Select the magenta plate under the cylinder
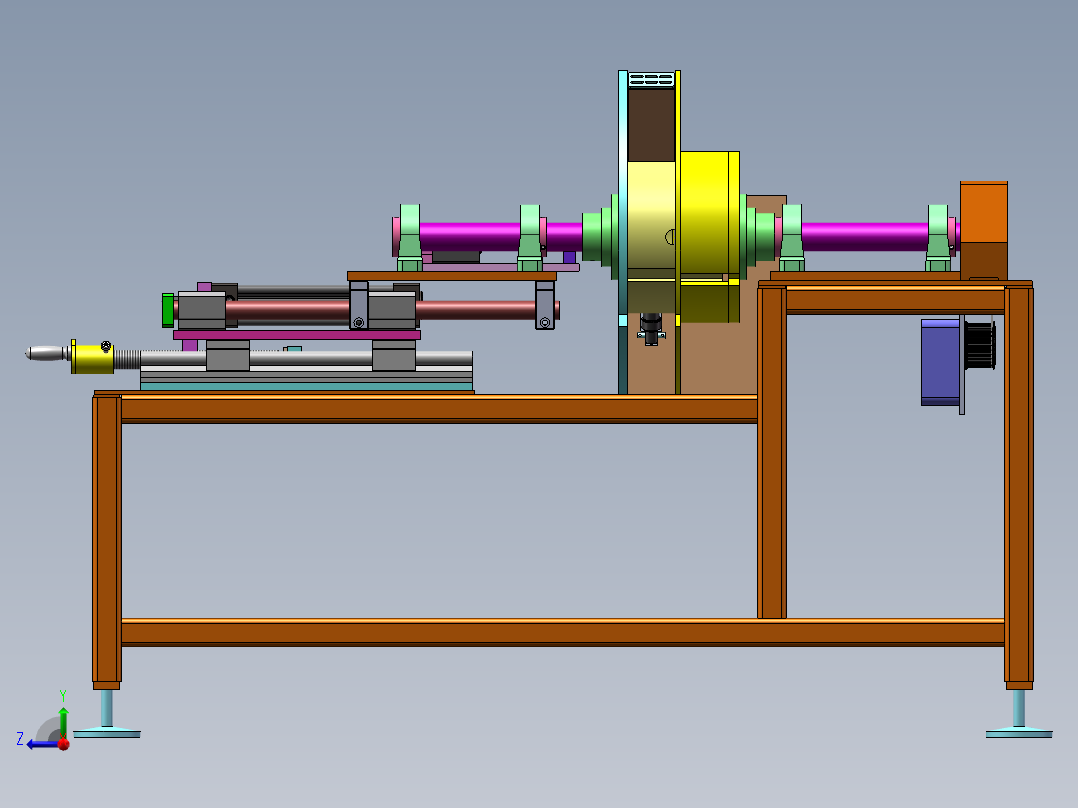 pos(296,335)
